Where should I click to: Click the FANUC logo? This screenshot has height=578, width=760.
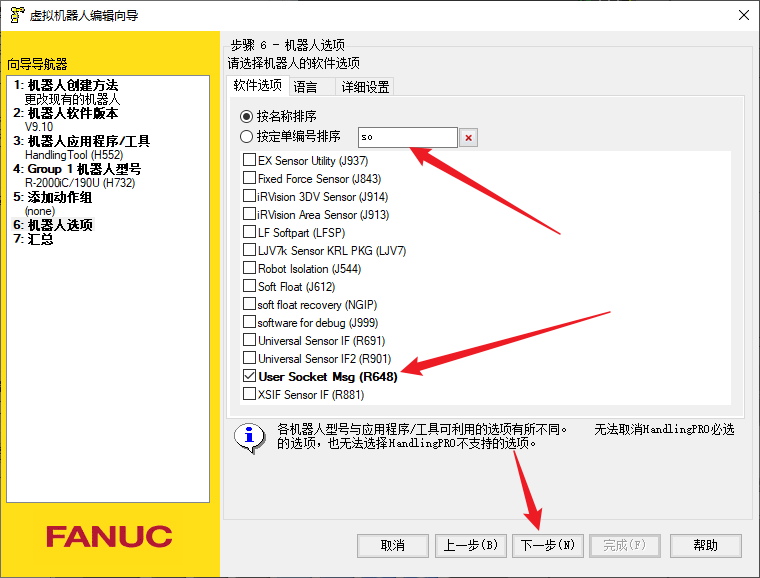point(109,537)
